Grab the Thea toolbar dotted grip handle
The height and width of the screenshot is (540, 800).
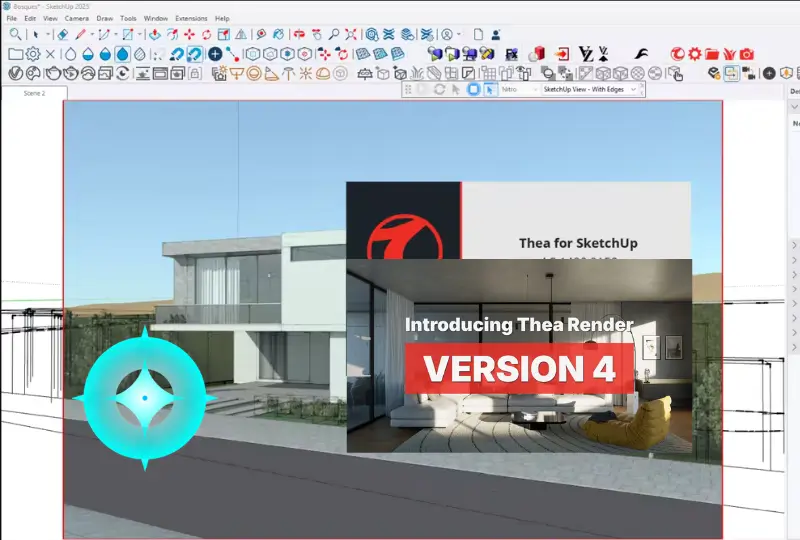point(408,90)
